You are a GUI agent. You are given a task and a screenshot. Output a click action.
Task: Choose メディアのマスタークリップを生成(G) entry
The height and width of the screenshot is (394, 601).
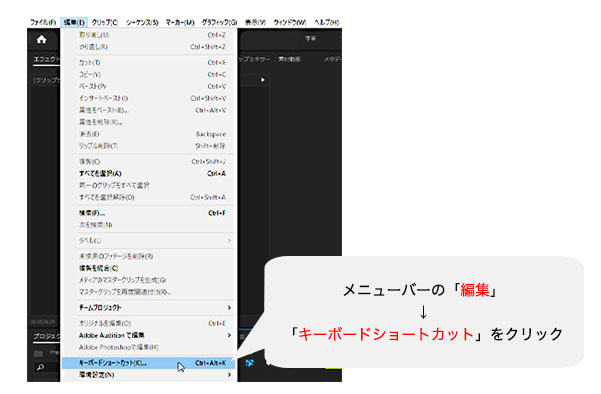coord(149,280)
